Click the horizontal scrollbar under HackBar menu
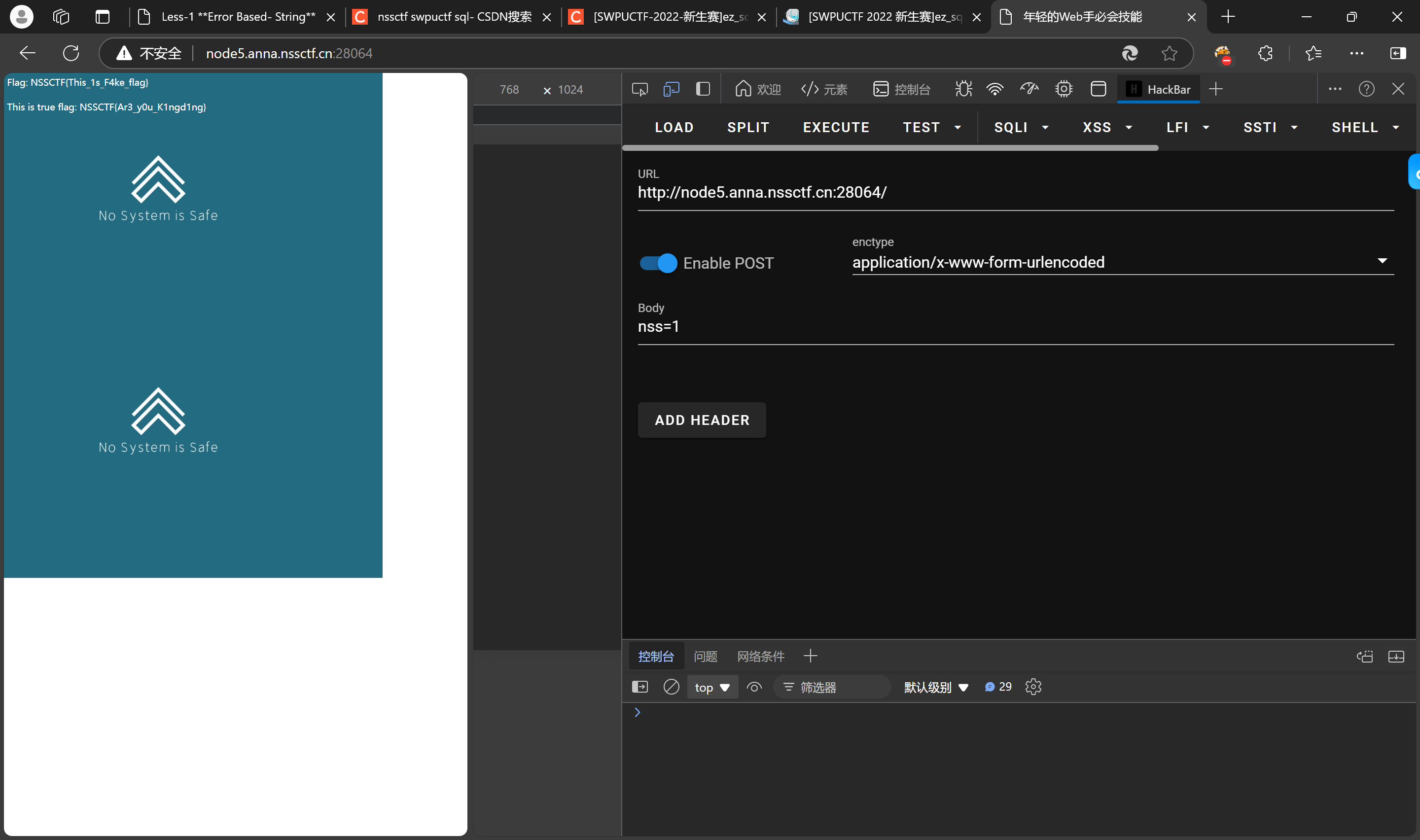The image size is (1420, 840). [x=890, y=148]
